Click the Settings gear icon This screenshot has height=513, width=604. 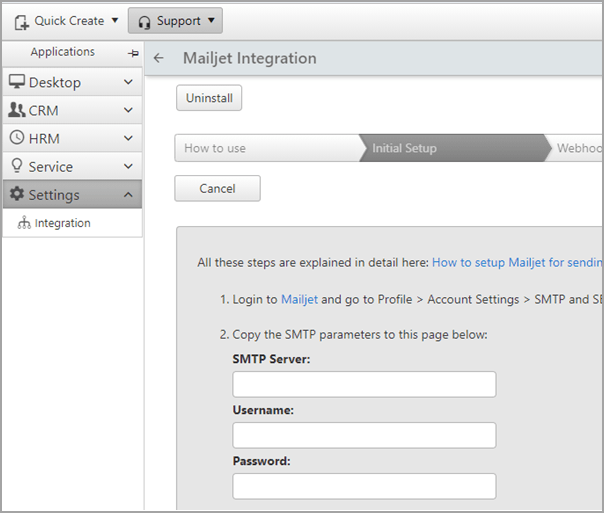(17, 194)
